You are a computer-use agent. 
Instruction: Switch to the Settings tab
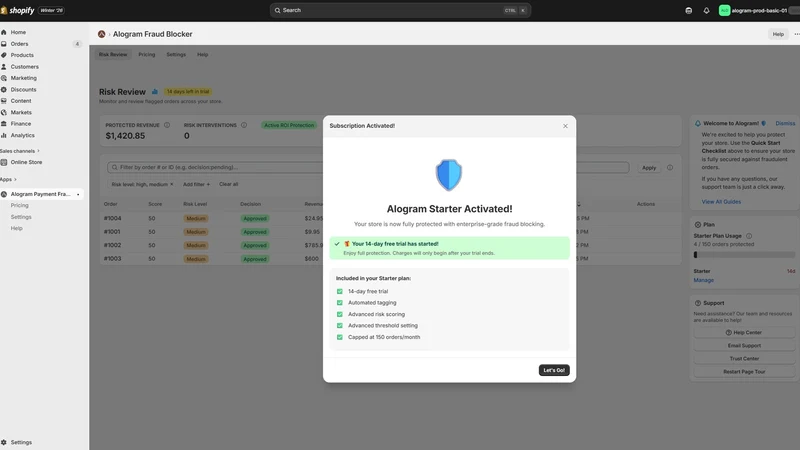coord(176,55)
